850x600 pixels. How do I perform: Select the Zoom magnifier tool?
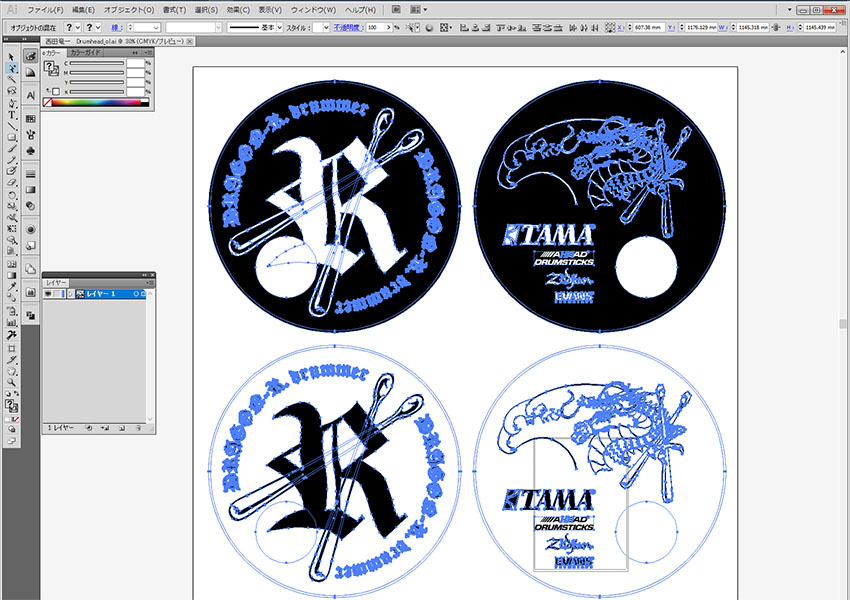point(11,383)
